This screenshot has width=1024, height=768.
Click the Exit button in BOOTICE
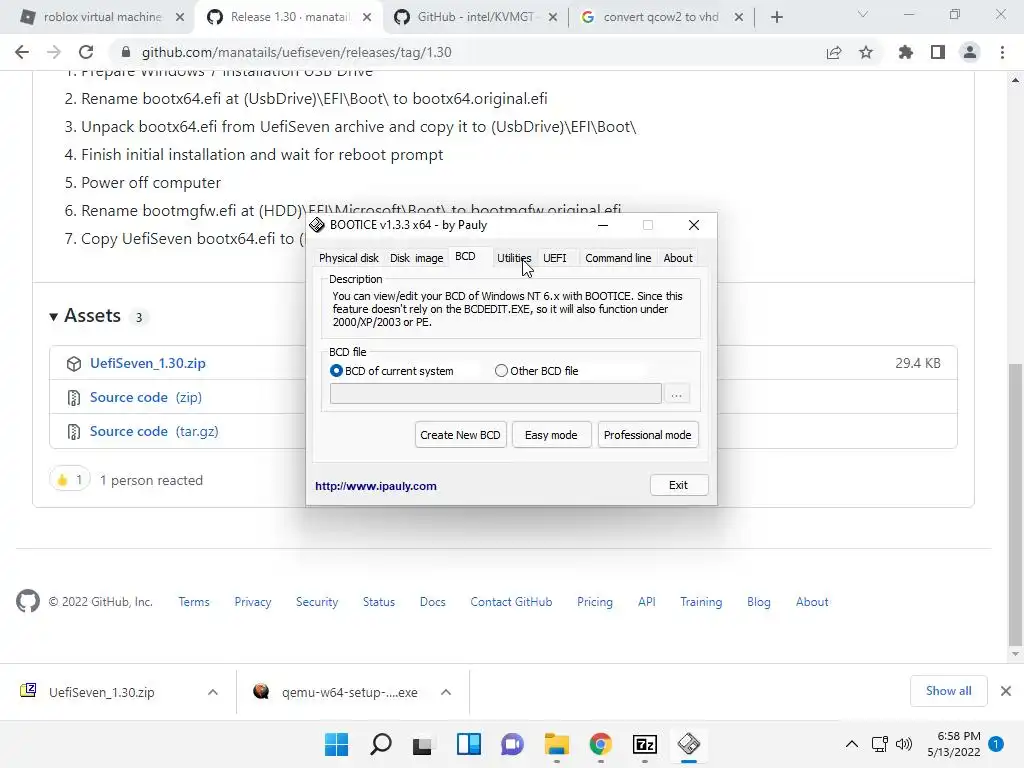click(679, 485)
